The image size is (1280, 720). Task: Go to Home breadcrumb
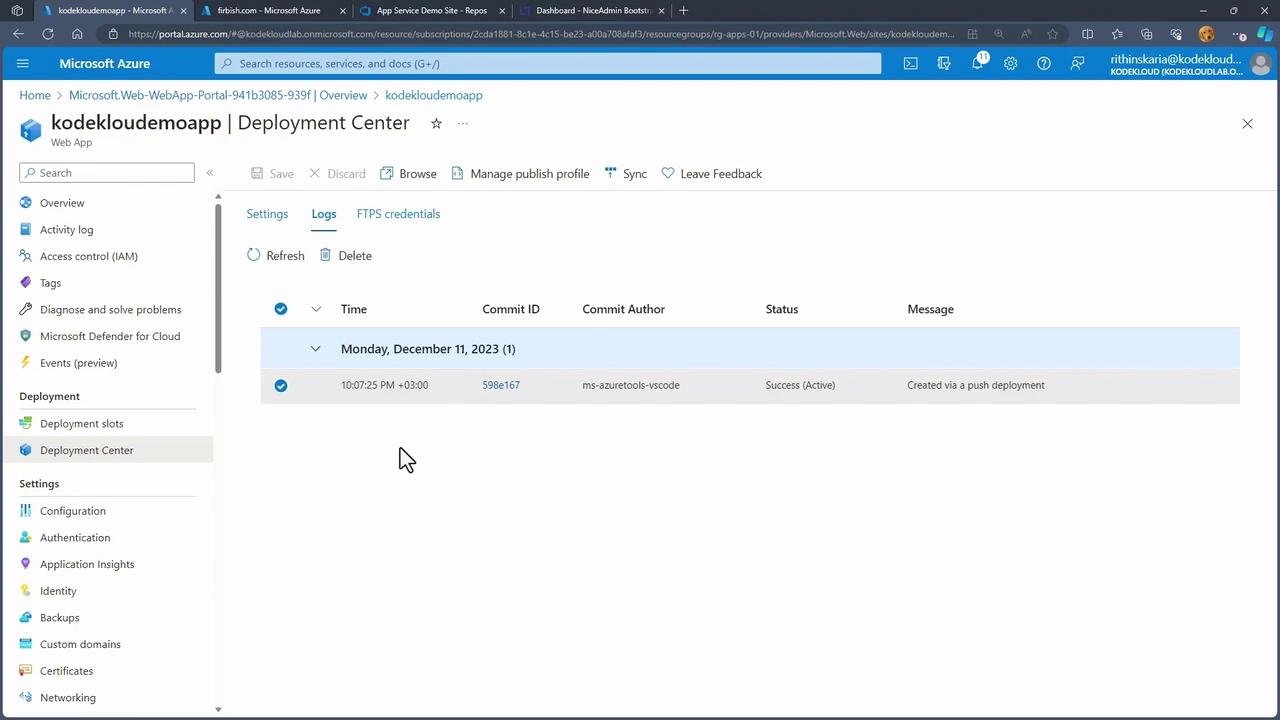click(x=35, y=95)
